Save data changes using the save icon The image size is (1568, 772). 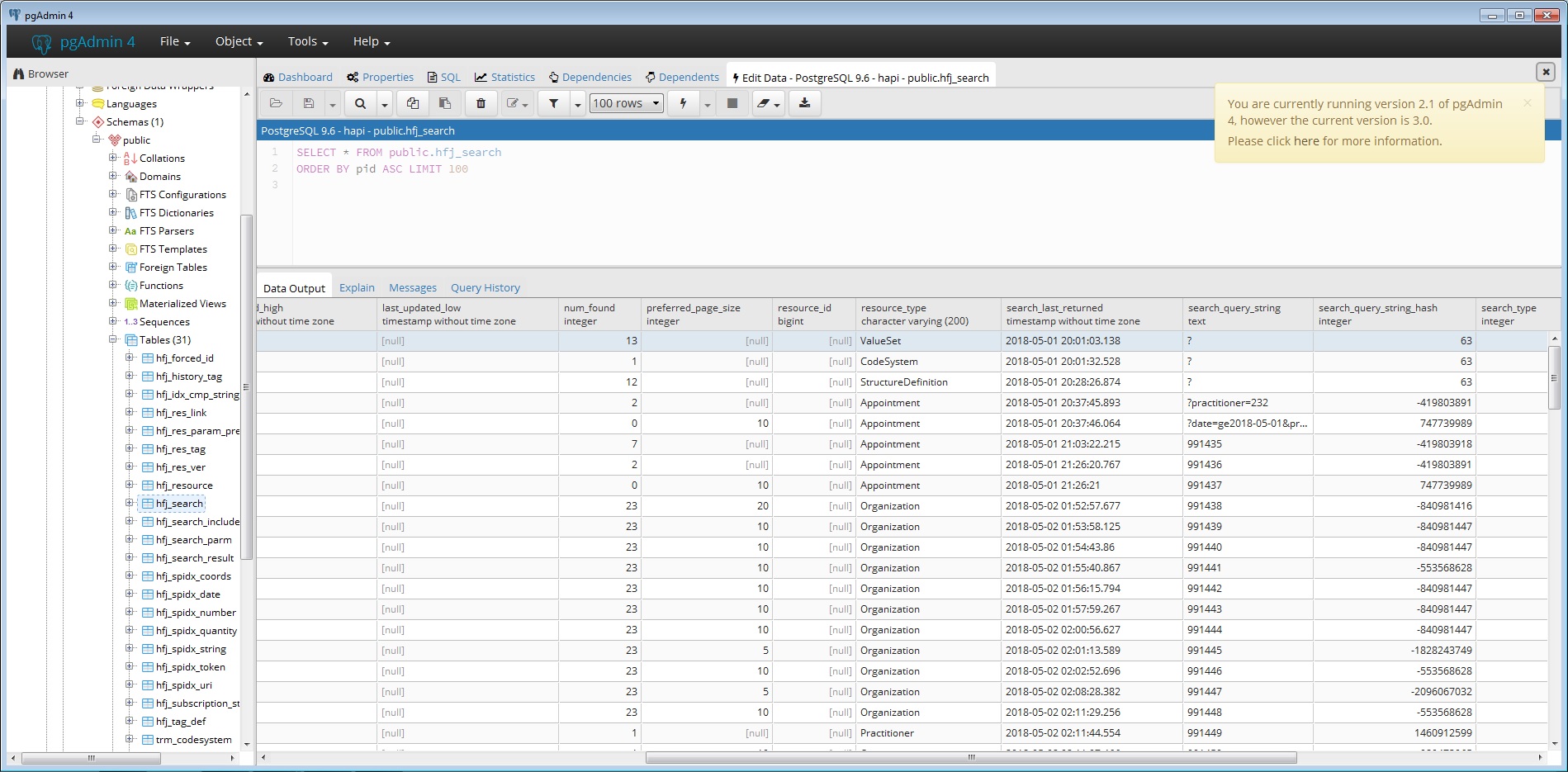tap(307, 103)
